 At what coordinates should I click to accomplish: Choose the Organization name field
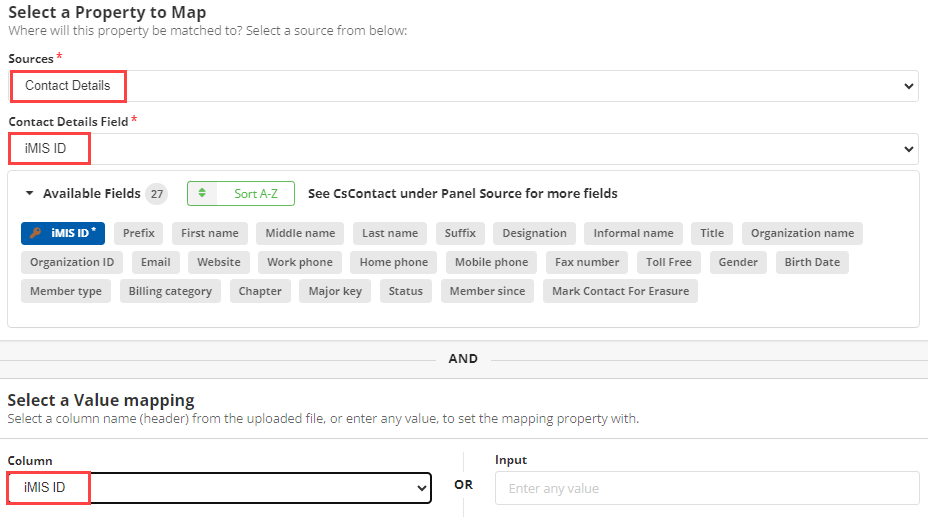pyautogui.click(x=802, y=233)
